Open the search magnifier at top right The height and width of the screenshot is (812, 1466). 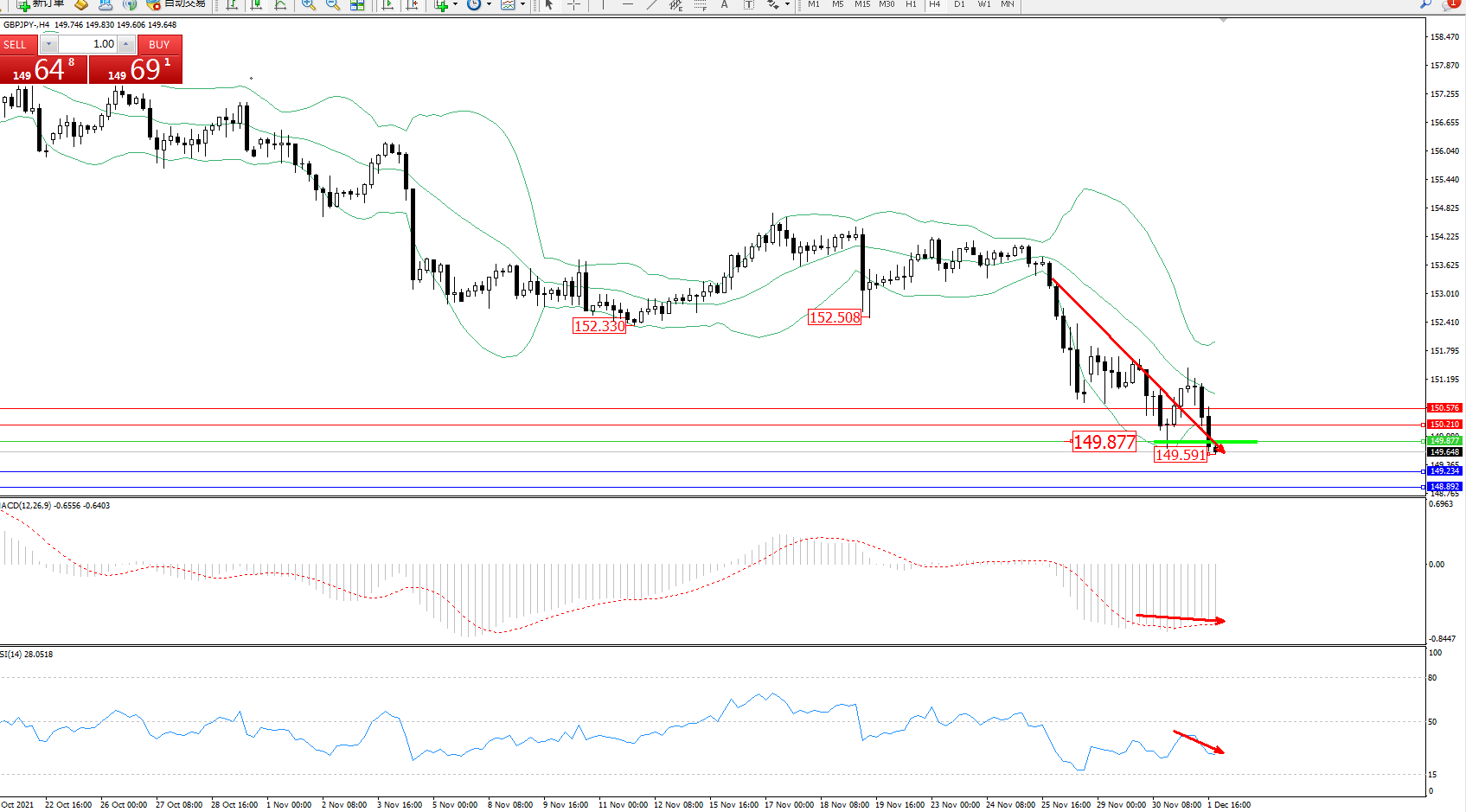[1425, 4]
